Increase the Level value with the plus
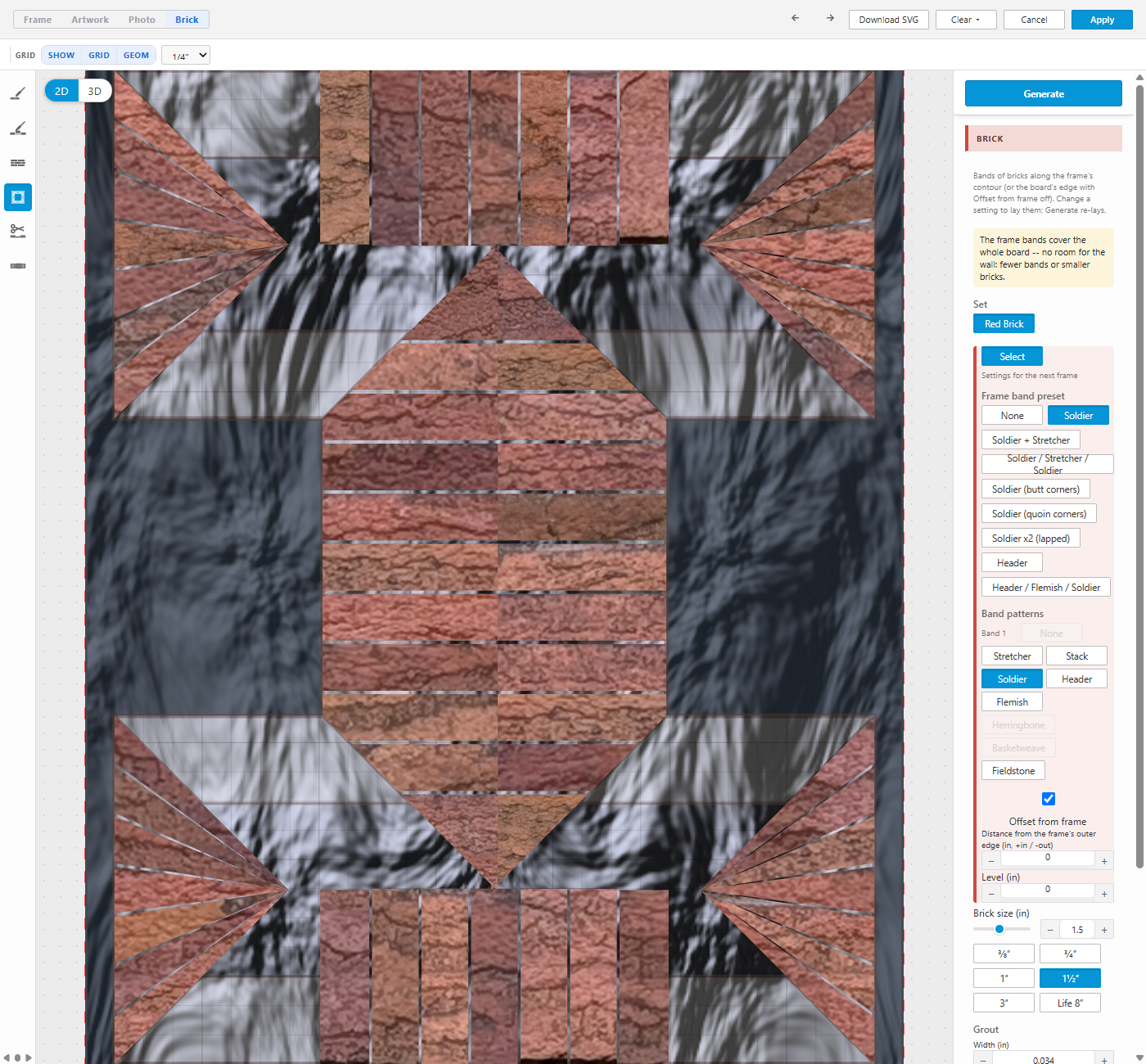This screenshot has height=1064, width=1146. pos(1104,893)
